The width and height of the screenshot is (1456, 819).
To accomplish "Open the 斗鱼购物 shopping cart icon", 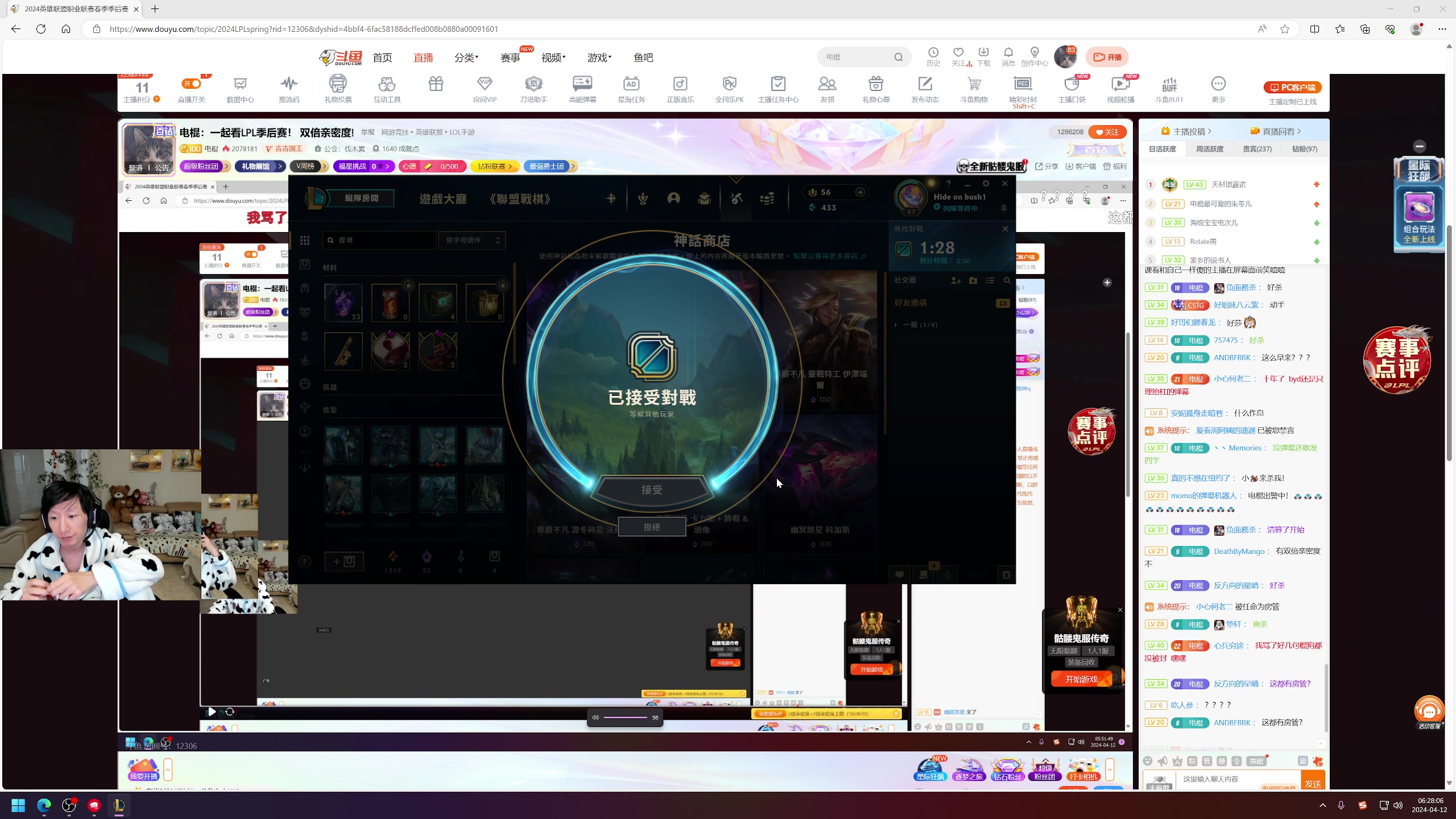I will [974, 90].
